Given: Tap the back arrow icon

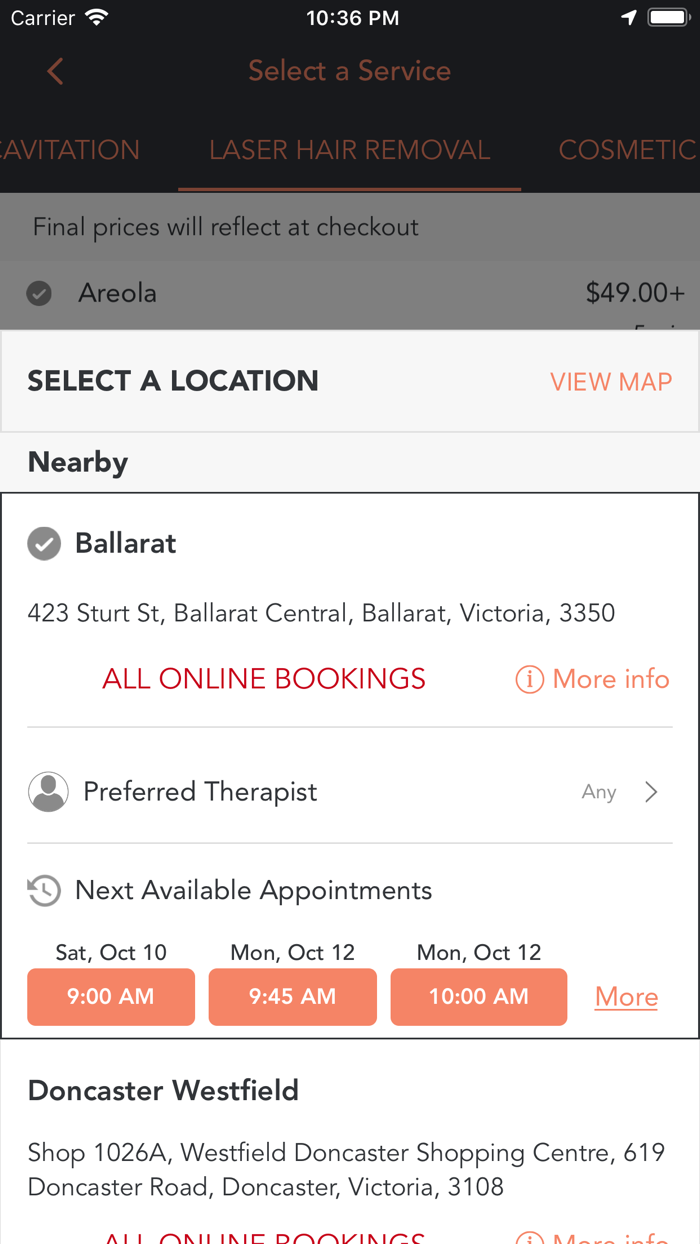Looking at the screenshot, I should [55, 71].
